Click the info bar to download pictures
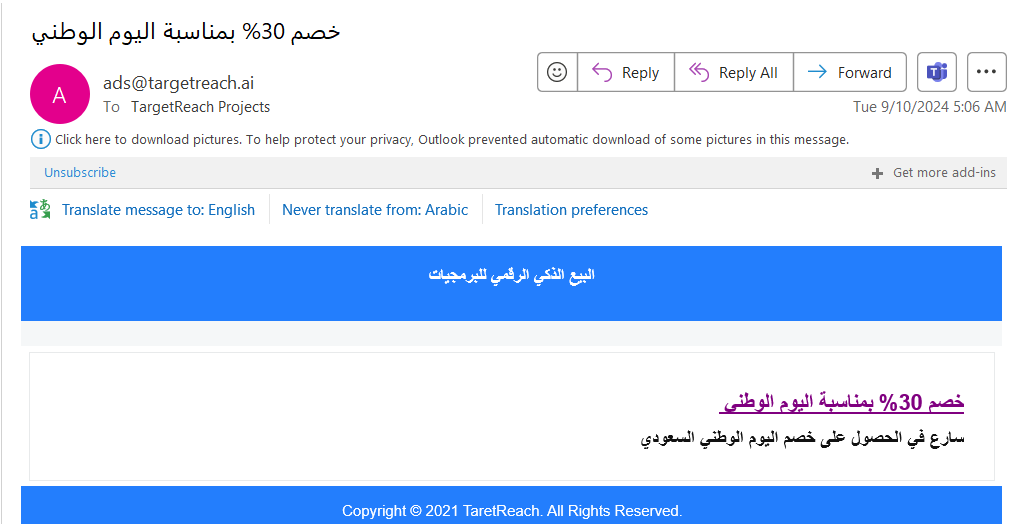This screenshot has width=1017, height=524. click(451, 140)
